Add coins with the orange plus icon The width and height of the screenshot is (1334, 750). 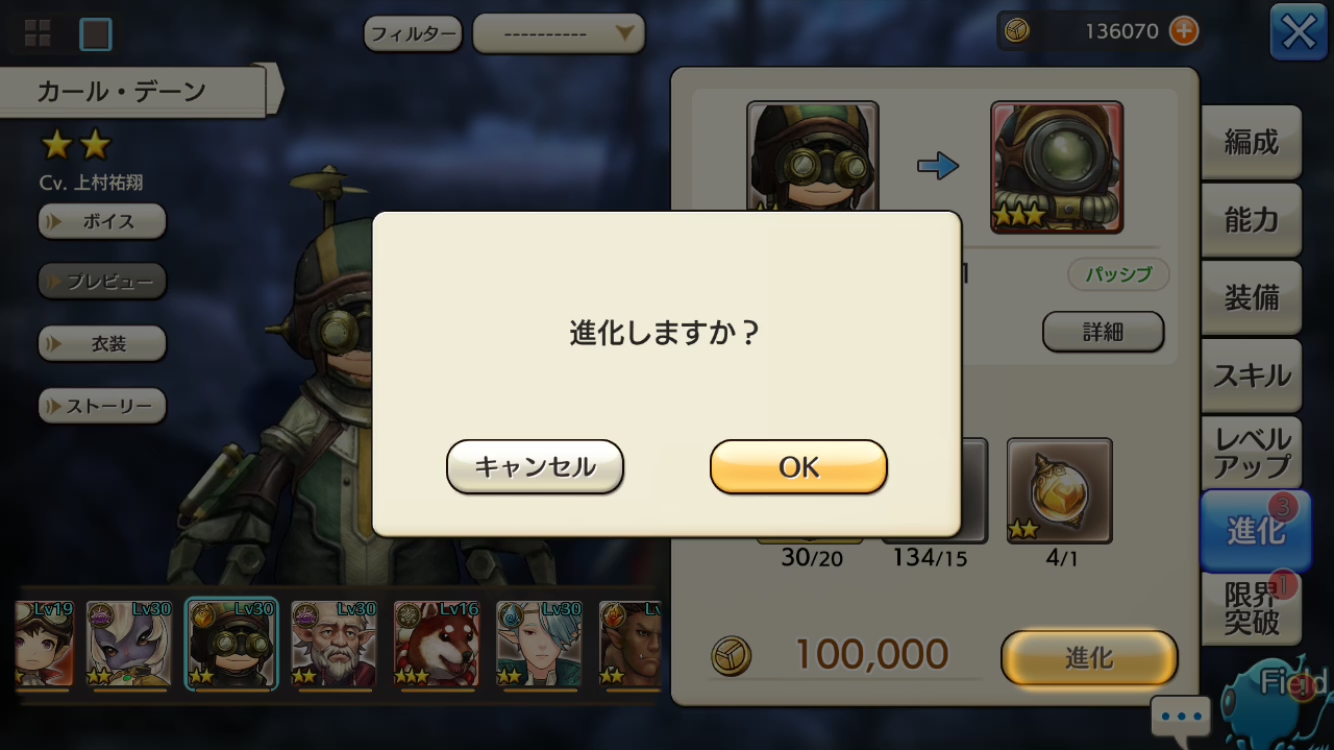tap(1183, 31)
